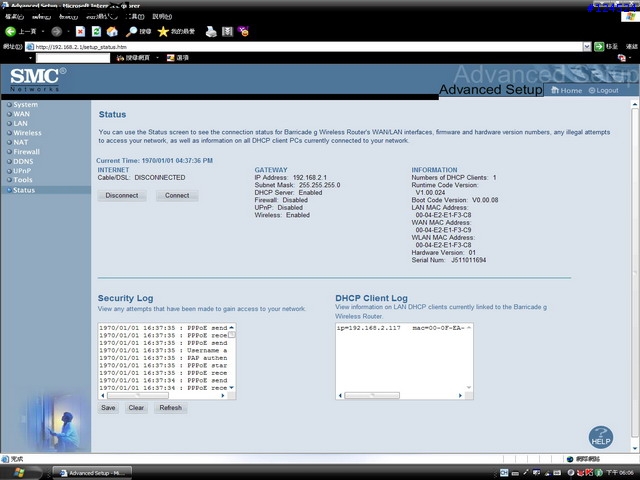Click the Advanced Setup taskbar button
This screenshot has height=480, width=640.
click(x=92, y=473)
